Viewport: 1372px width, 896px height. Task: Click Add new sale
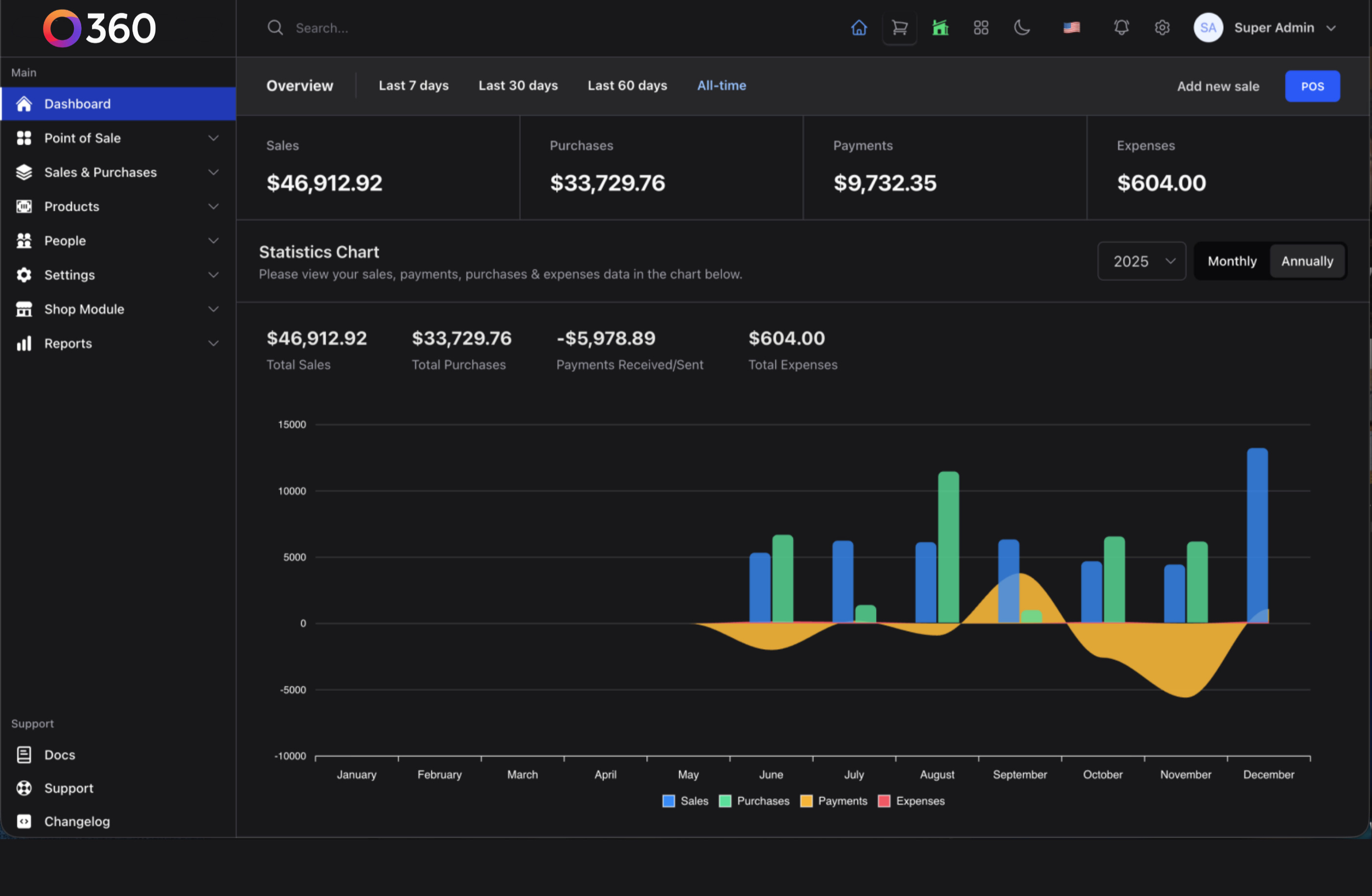pyautogui.click(x=1218, y=87)
